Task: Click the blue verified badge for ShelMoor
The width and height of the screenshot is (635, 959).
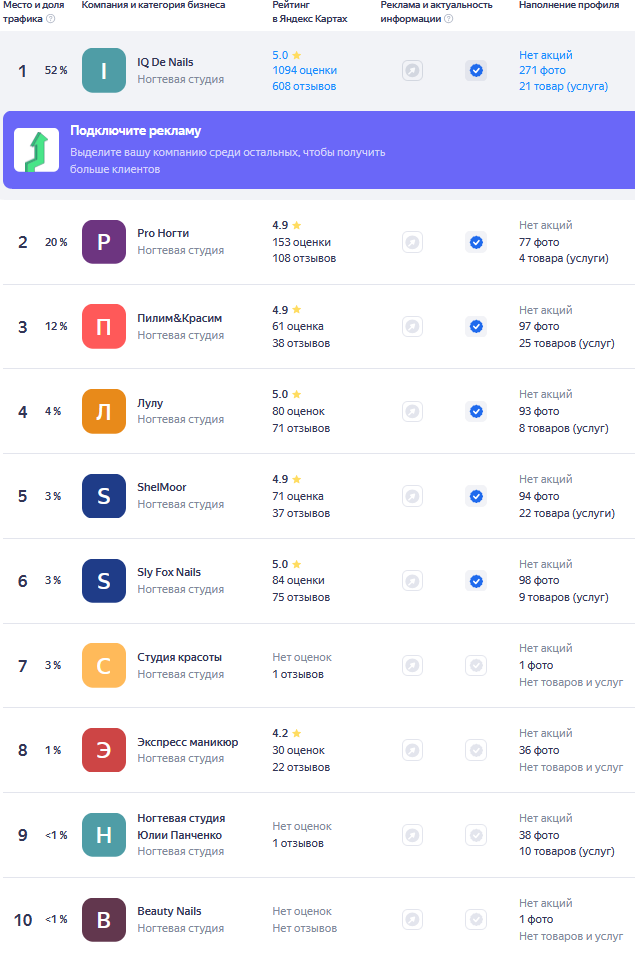Action: point(476,496)
